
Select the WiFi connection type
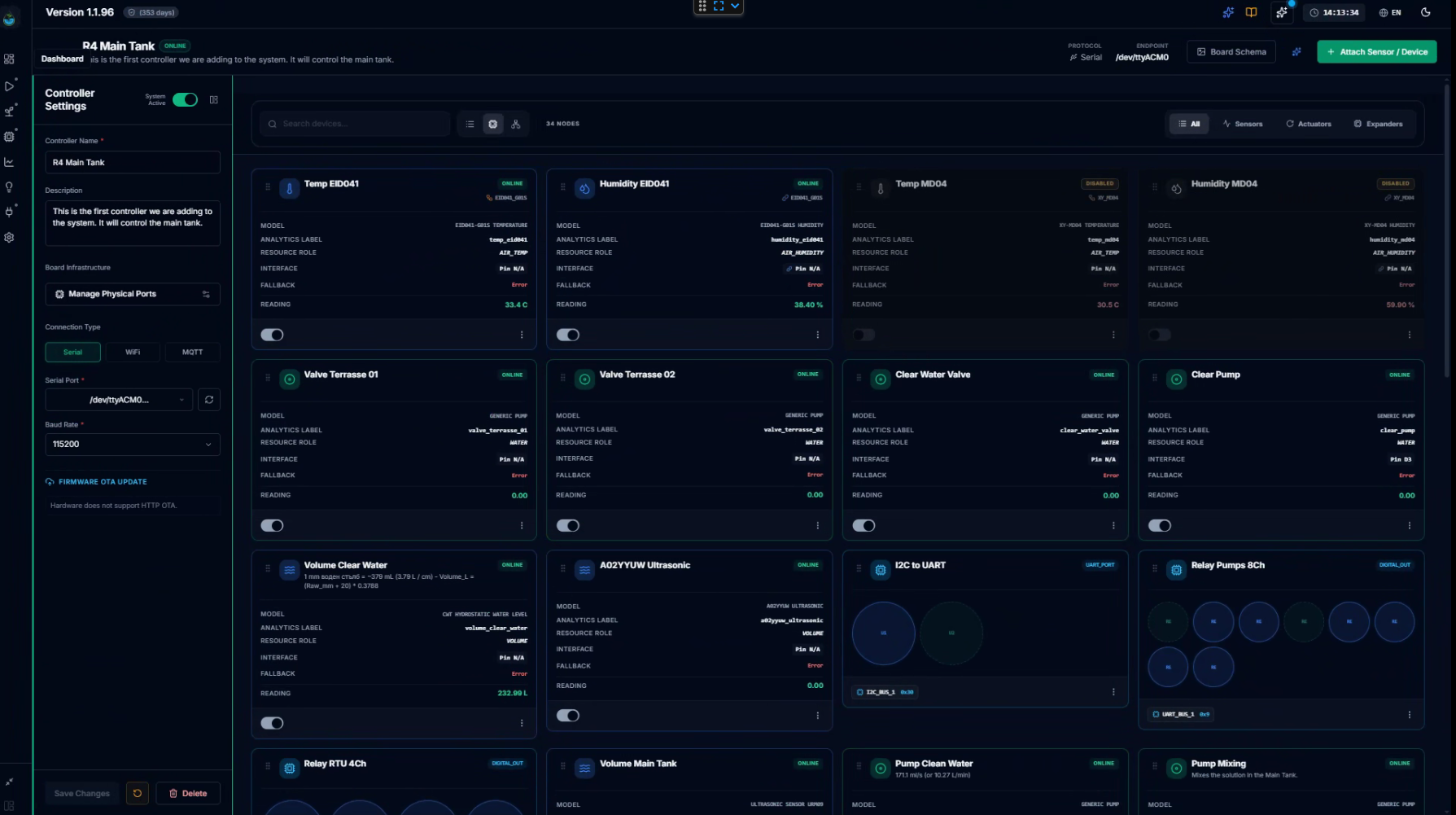tap(133, 352)
